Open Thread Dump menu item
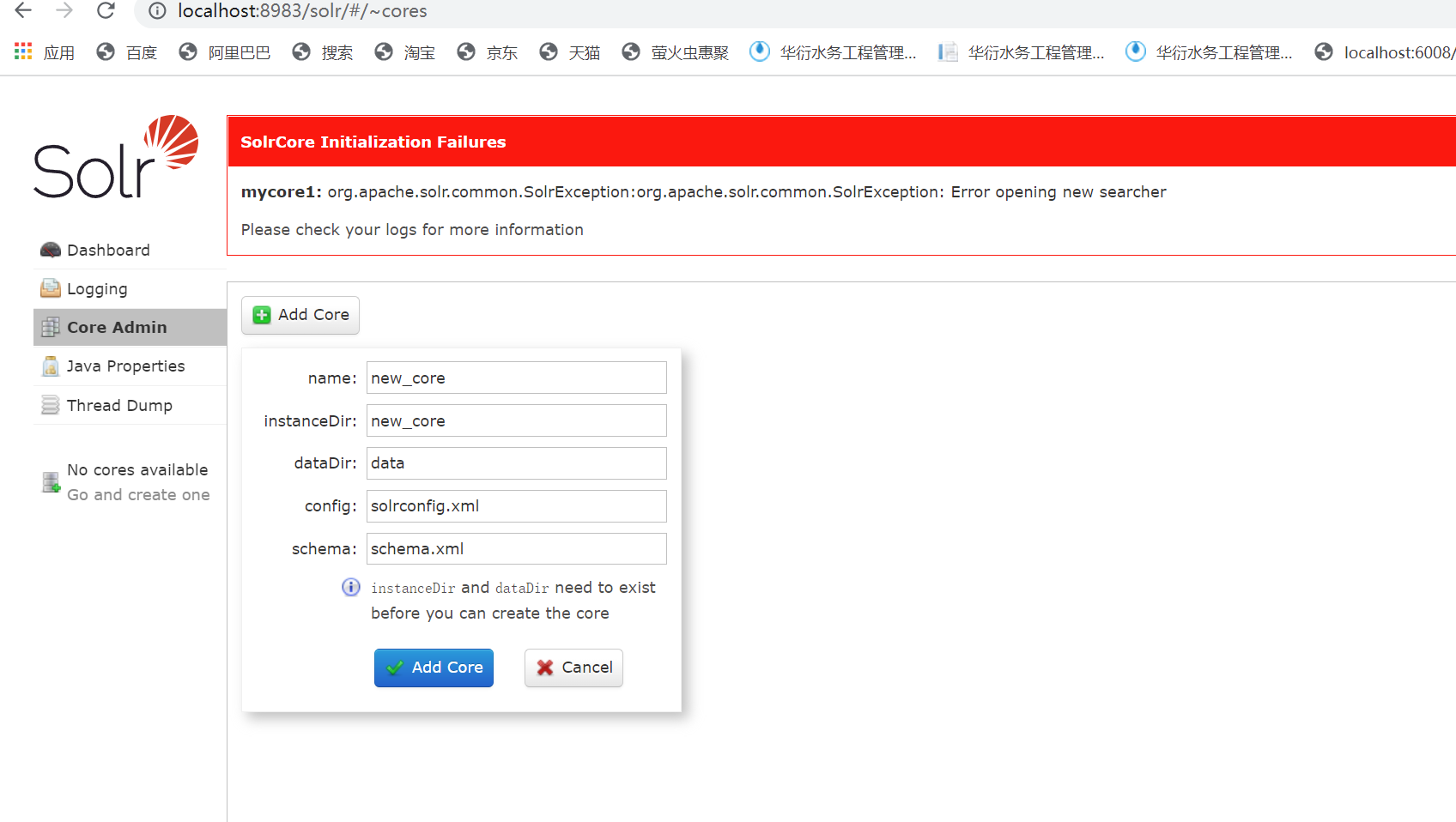Viewport: 1456px width, 822px height. pos(130,405)
